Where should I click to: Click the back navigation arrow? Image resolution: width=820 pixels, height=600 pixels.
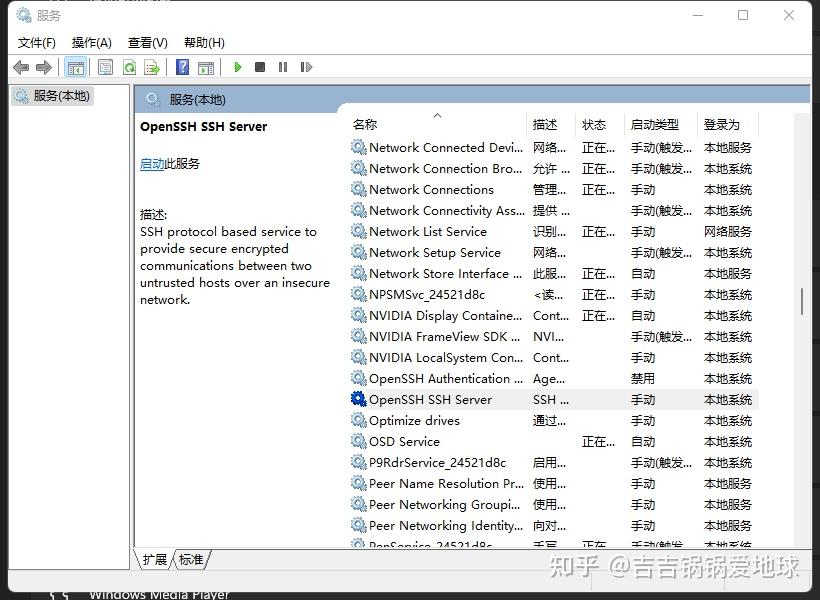pos(21,67)
